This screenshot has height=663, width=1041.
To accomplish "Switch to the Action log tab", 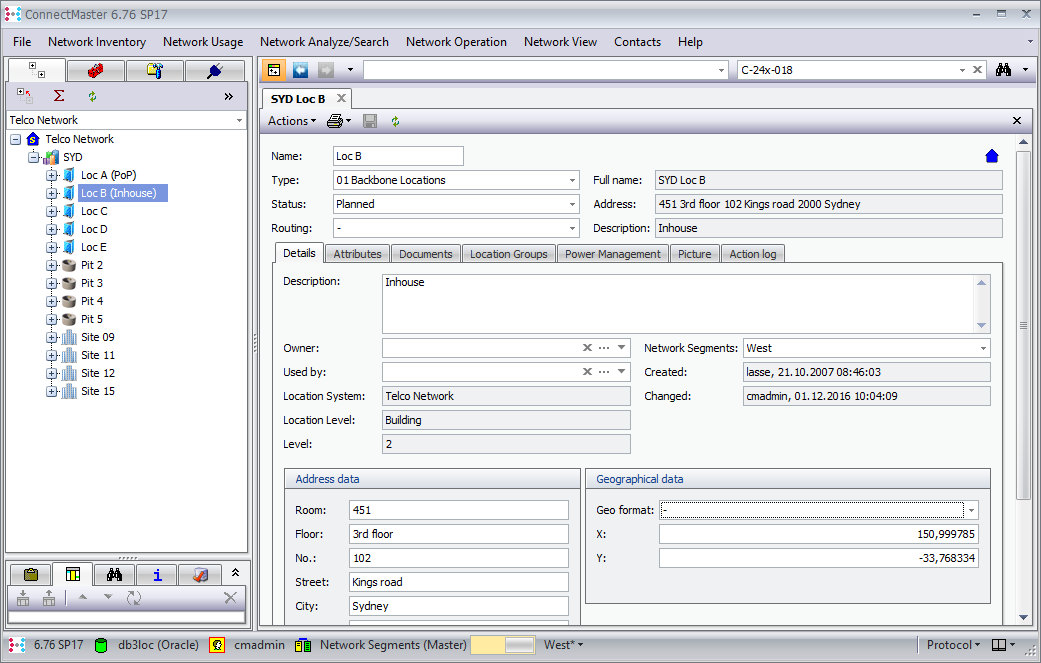I will click(753, 254).
